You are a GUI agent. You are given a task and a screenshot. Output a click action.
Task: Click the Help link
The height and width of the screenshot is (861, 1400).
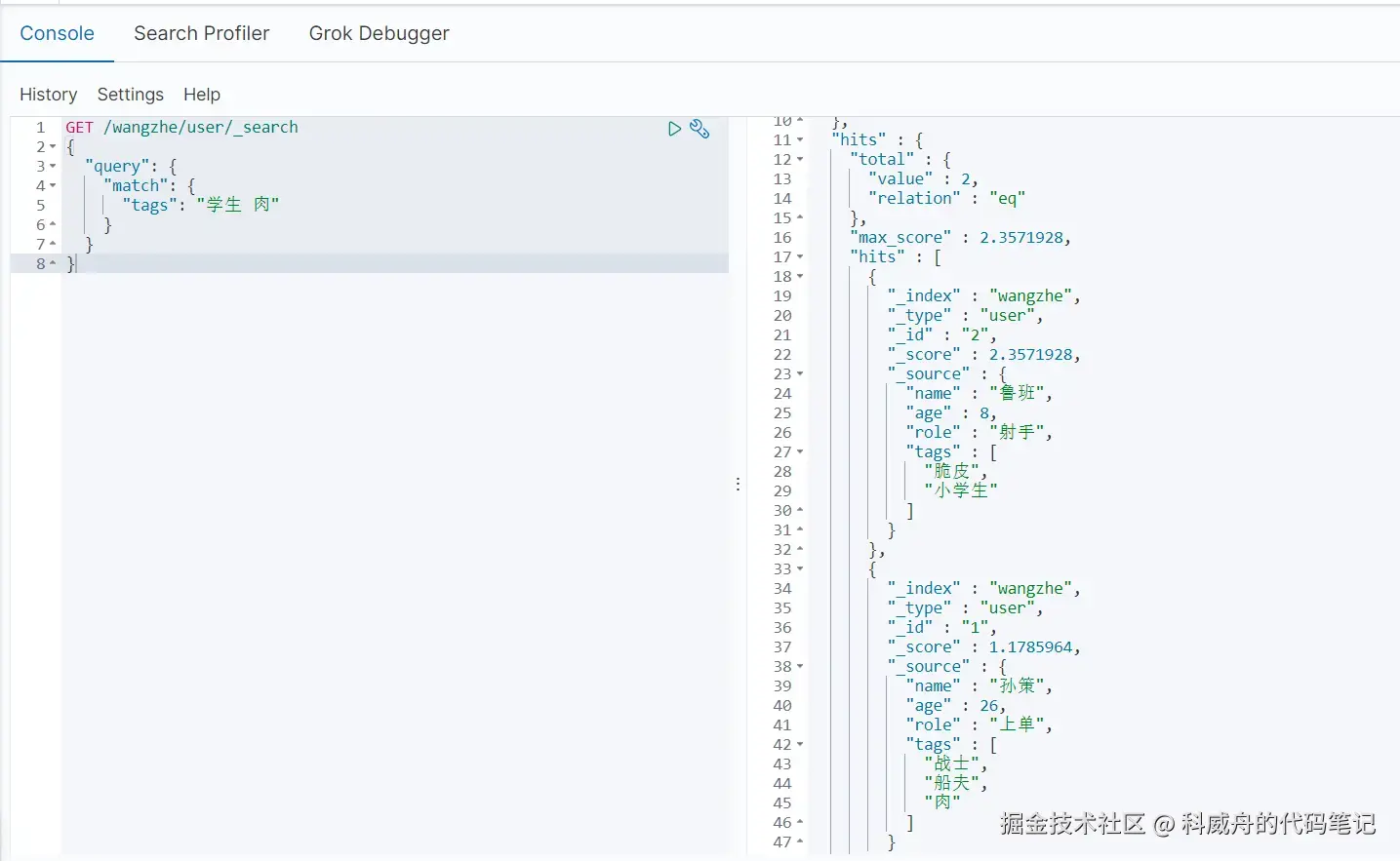(x=202, y=95)
